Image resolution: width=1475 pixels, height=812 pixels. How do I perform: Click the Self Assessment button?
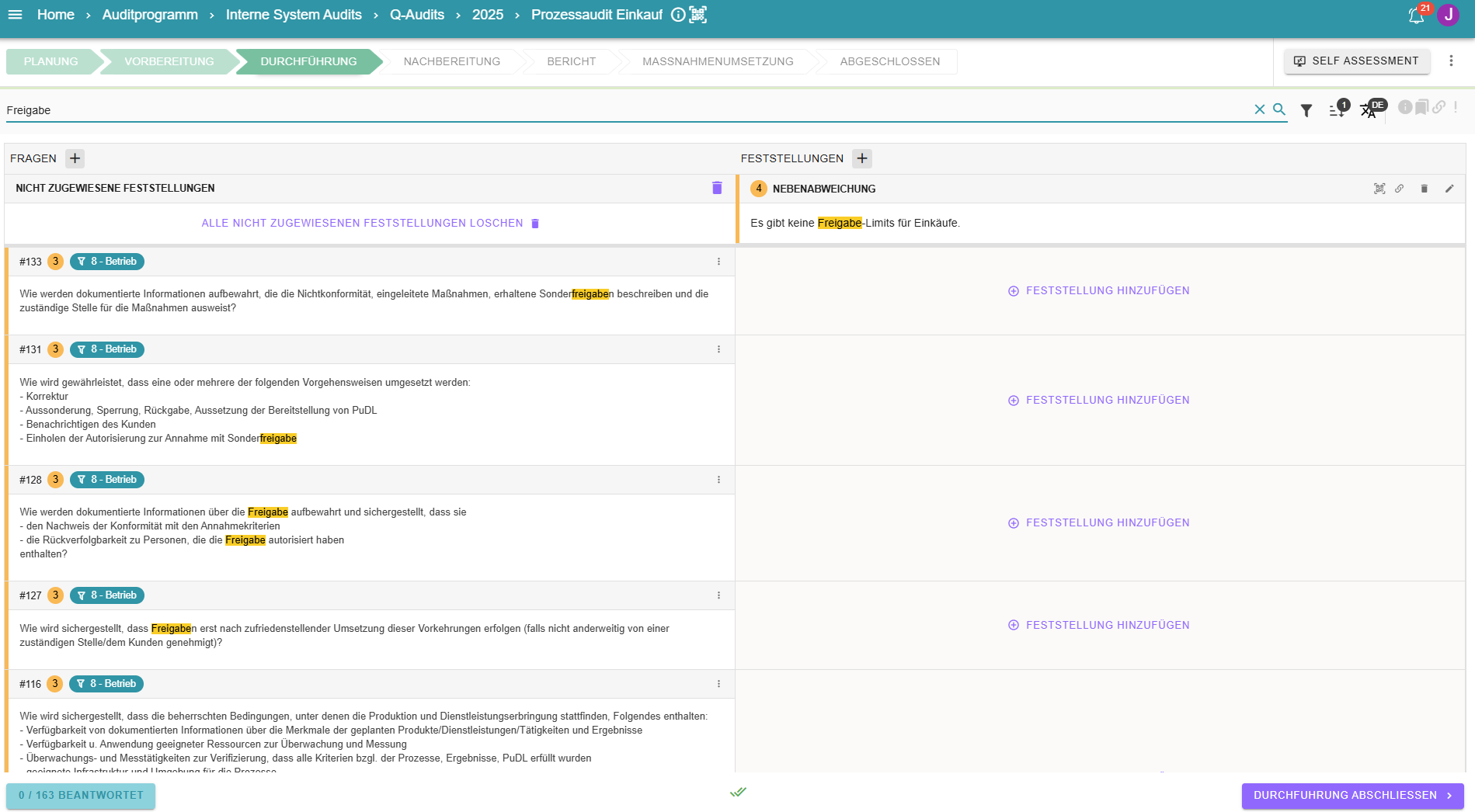click(x=1356, y=61)
